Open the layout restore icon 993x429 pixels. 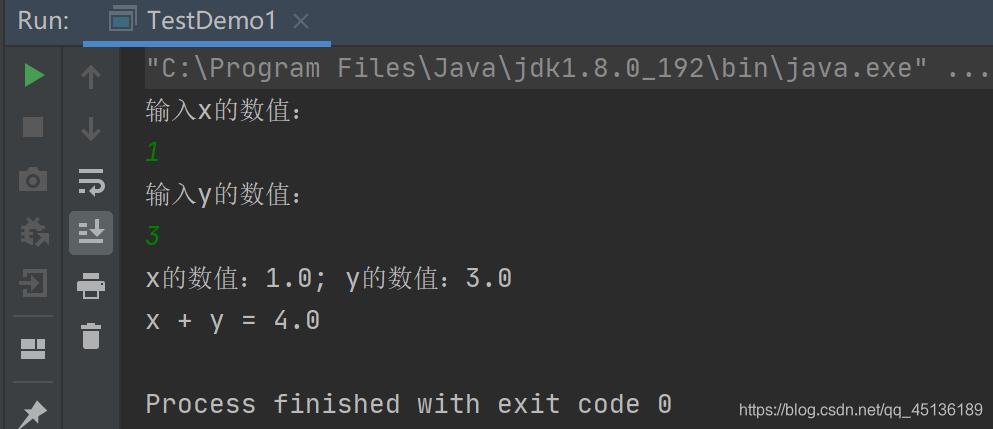click(x=33, y=349)
